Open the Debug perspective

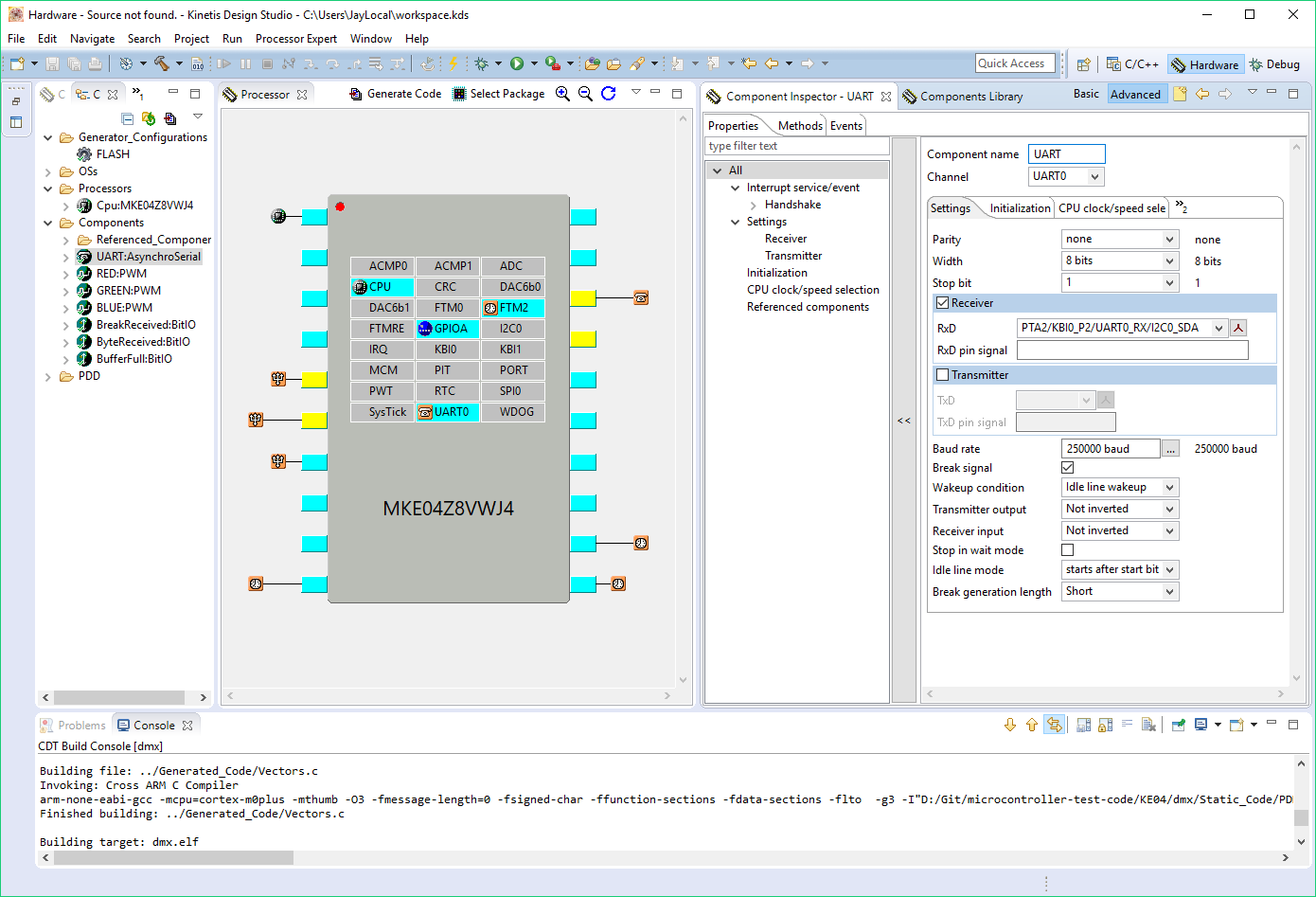pos(1274,64)
